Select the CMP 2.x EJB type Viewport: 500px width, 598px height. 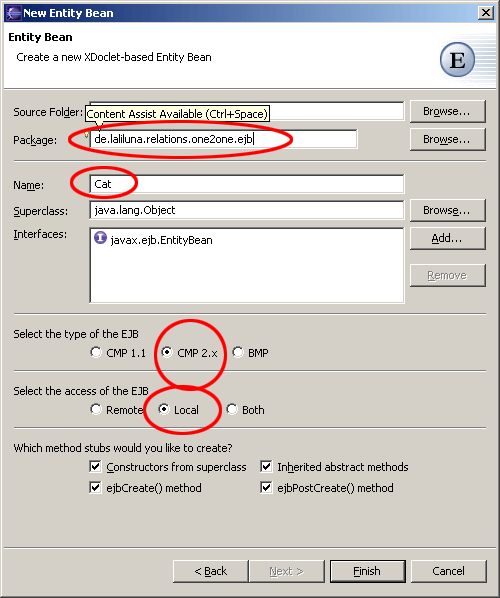point(167,352)
